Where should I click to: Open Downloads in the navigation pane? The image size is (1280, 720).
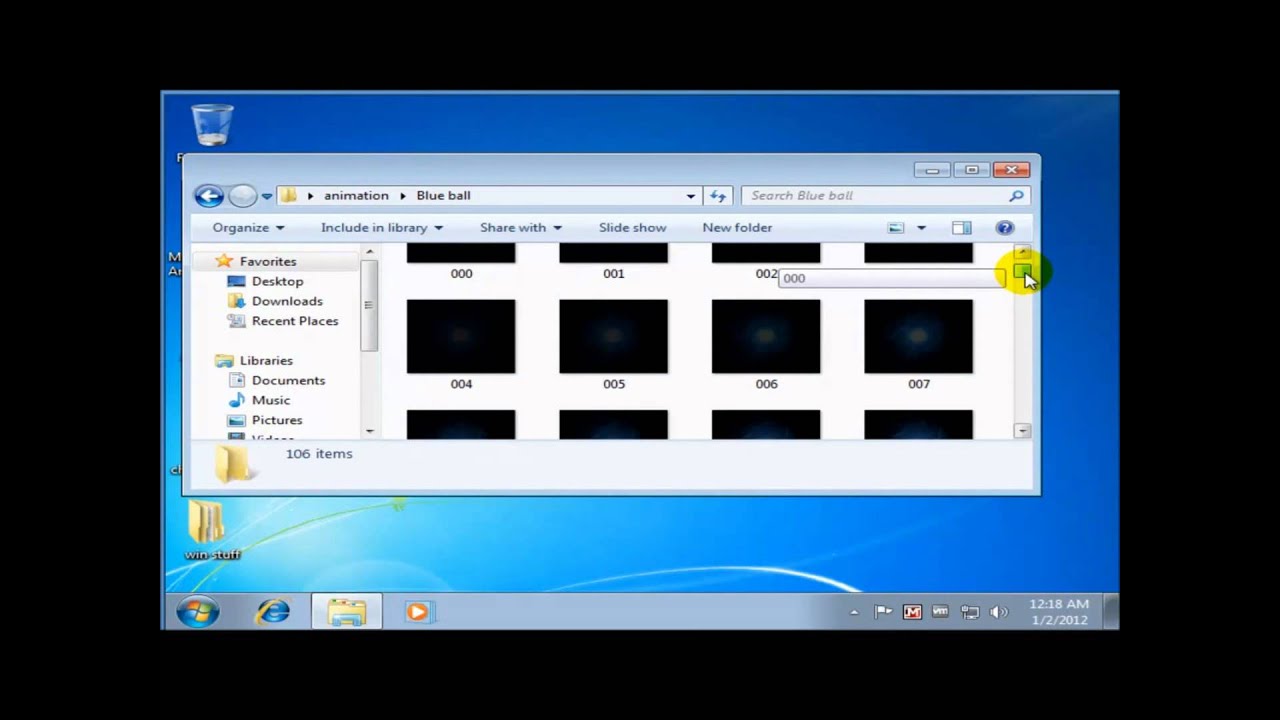click(287, 301)
